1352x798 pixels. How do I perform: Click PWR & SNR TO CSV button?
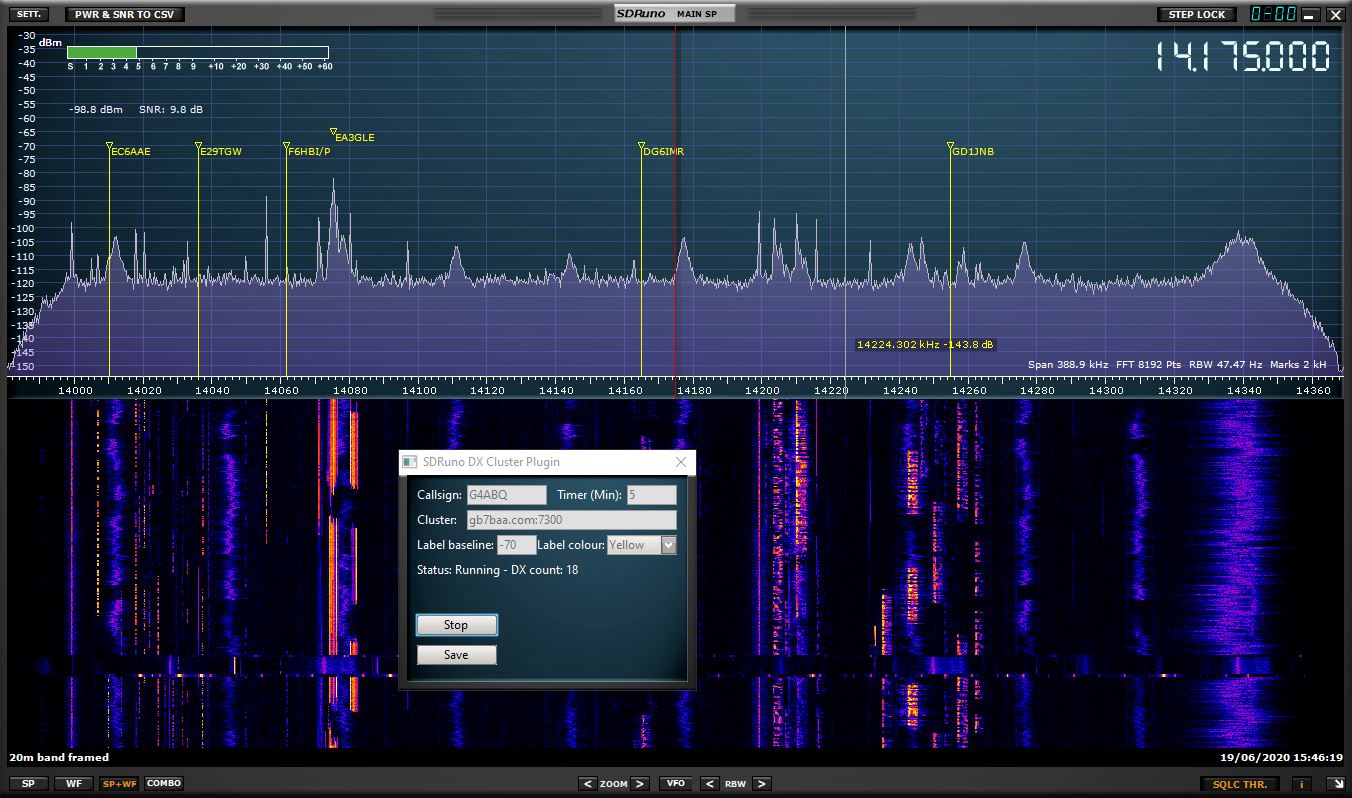[x=124, y=14]
